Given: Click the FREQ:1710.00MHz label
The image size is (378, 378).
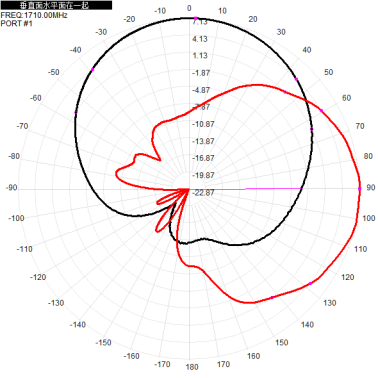Looking at the screenshot, I should click(x=34, y=15).
